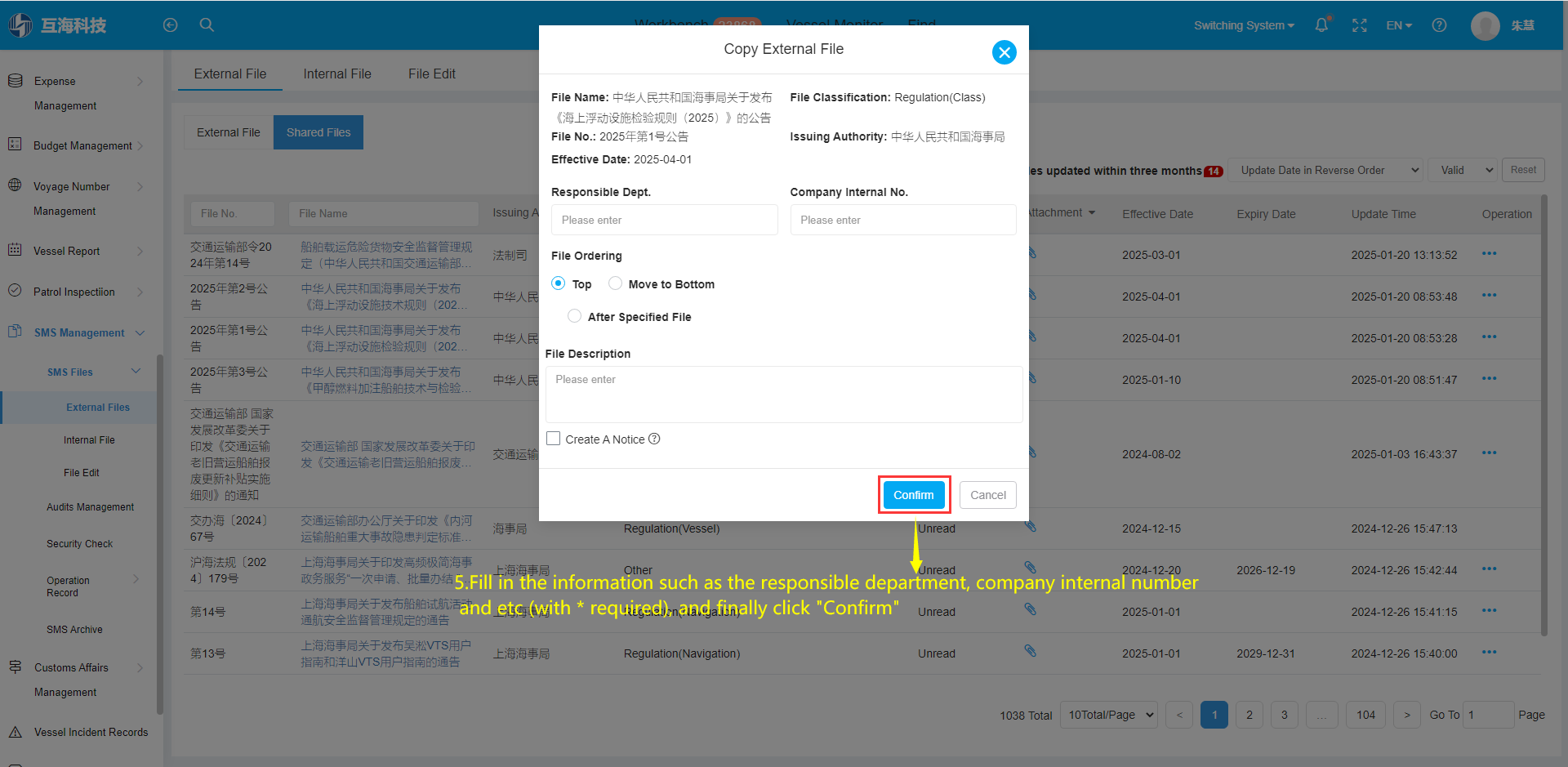Click the back arrow icon in header

[170, 25]
